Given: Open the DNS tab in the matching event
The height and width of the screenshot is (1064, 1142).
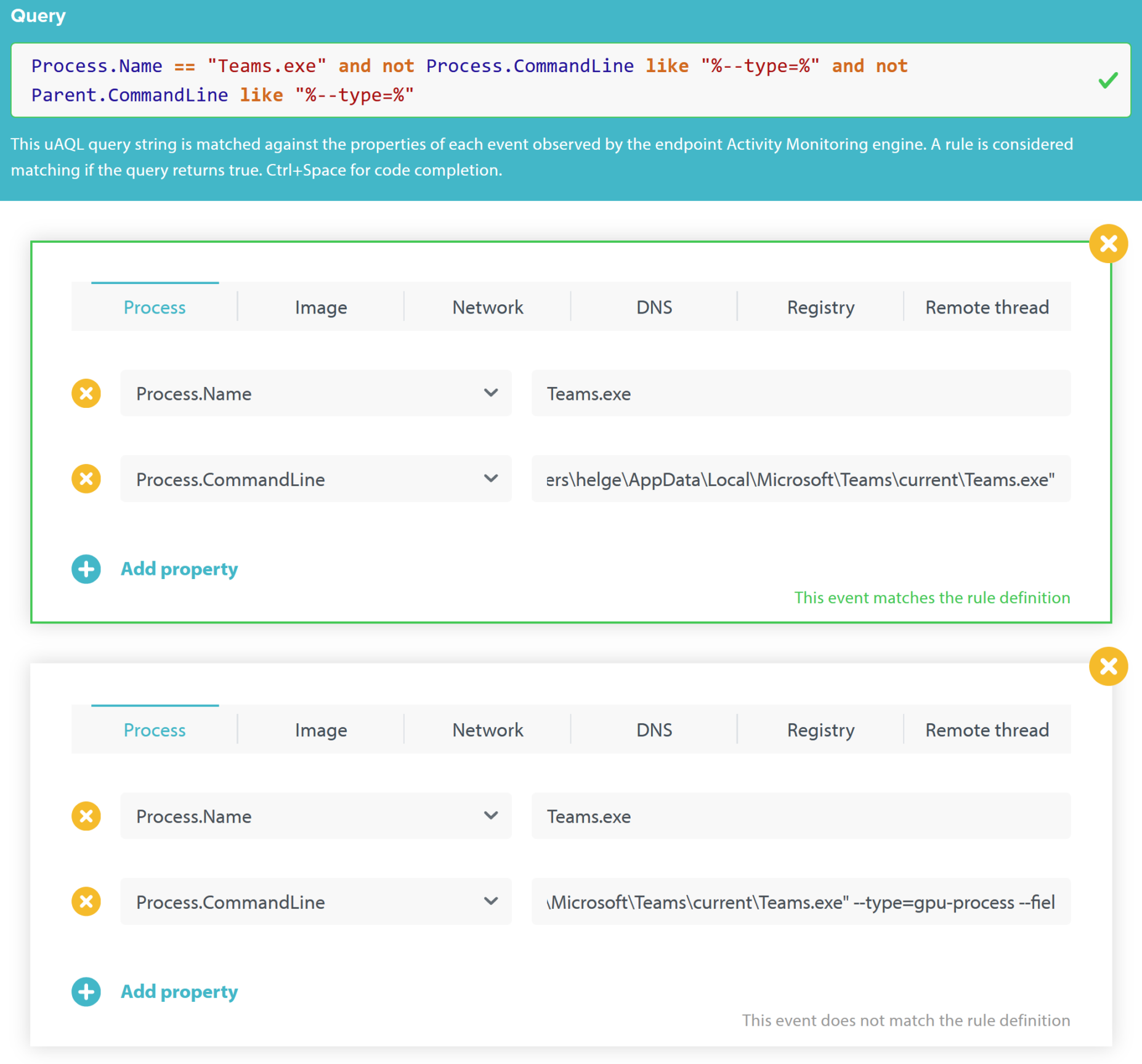Looking at the screenshot, I should coord(654,307).
